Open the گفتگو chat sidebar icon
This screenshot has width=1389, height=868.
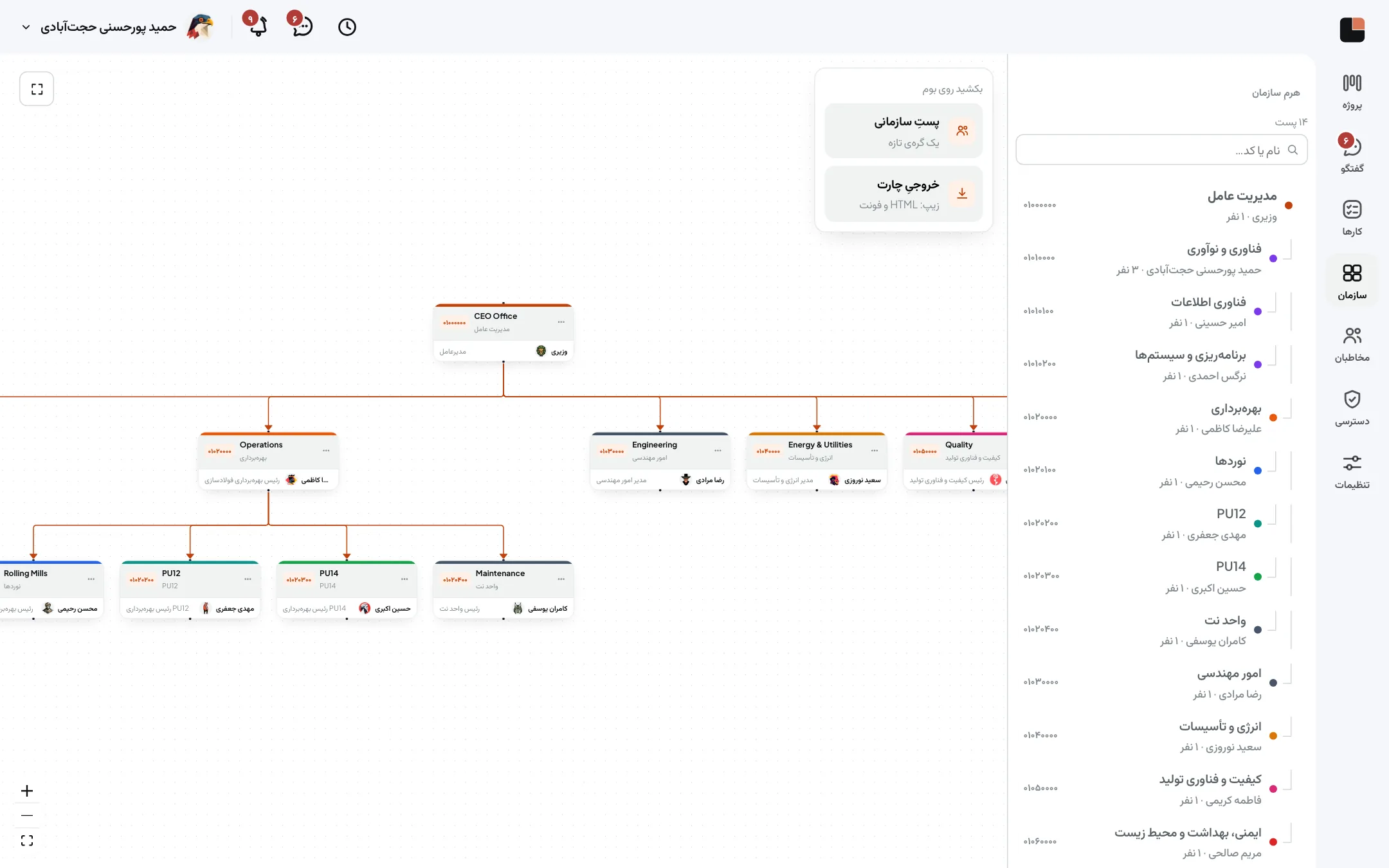click(x=1352, y=154)
